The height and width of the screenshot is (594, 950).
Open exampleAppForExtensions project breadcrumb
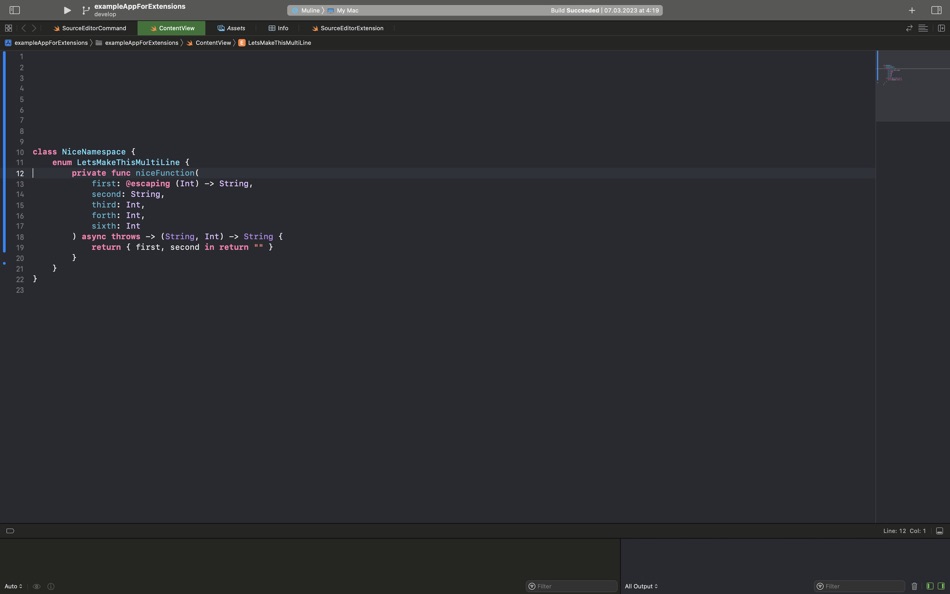point(46,43)
